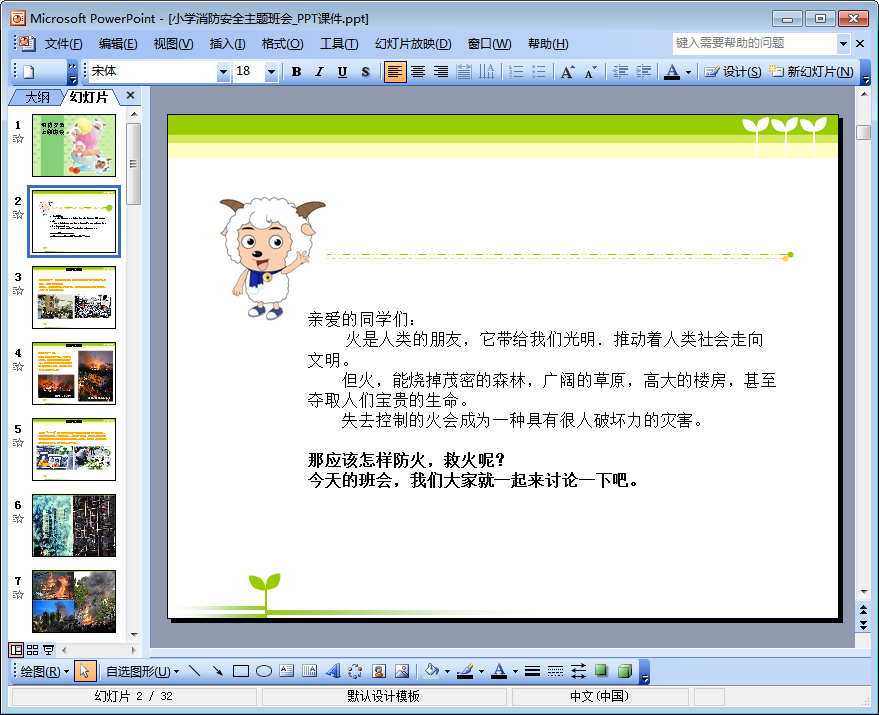Insert Clip Art icon
Image resolution: width=879 pixels, height=715 pixels.
[379, 671]
